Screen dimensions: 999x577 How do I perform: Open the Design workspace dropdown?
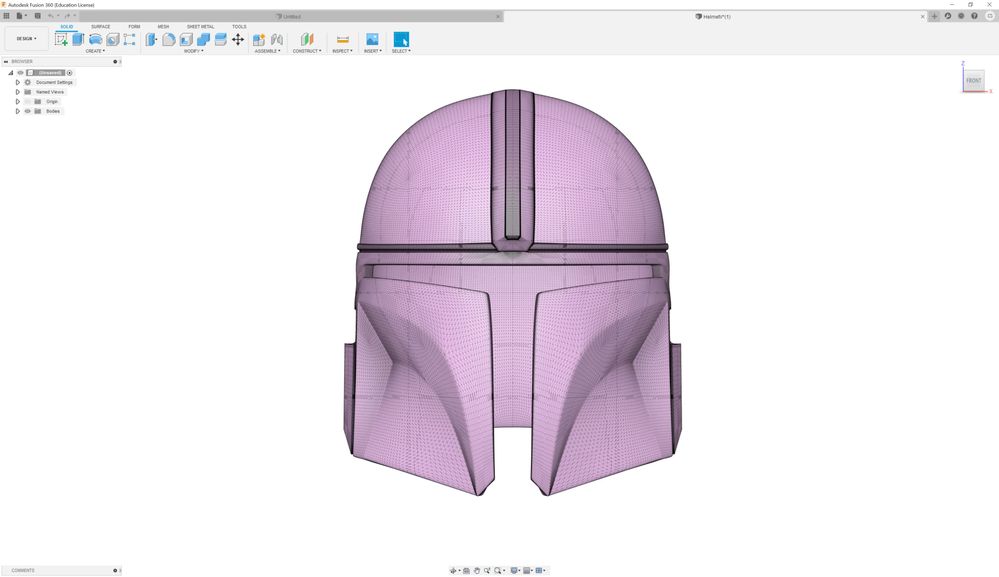(x=26, y=39)
